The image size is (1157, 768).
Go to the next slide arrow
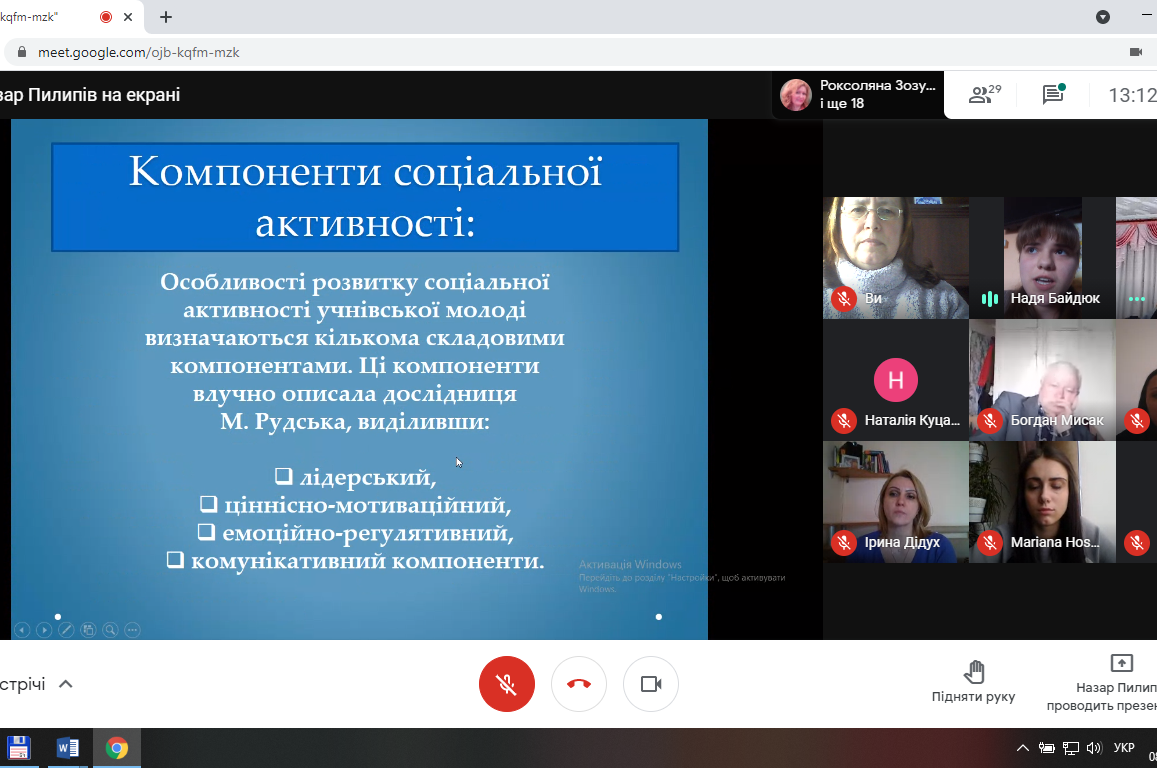point(44,630)
